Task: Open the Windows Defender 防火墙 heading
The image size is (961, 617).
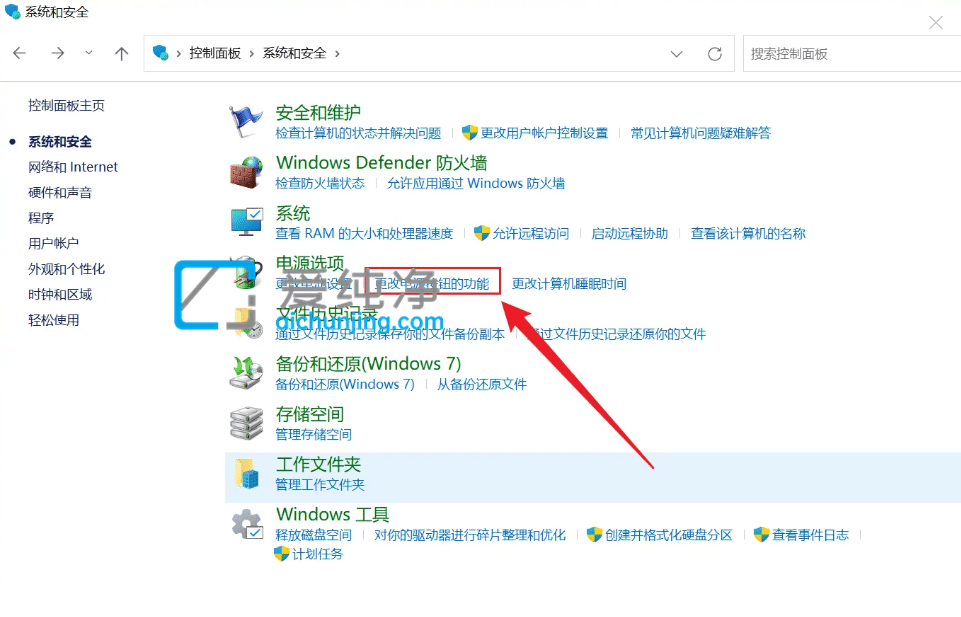Action: click(381, 163)
